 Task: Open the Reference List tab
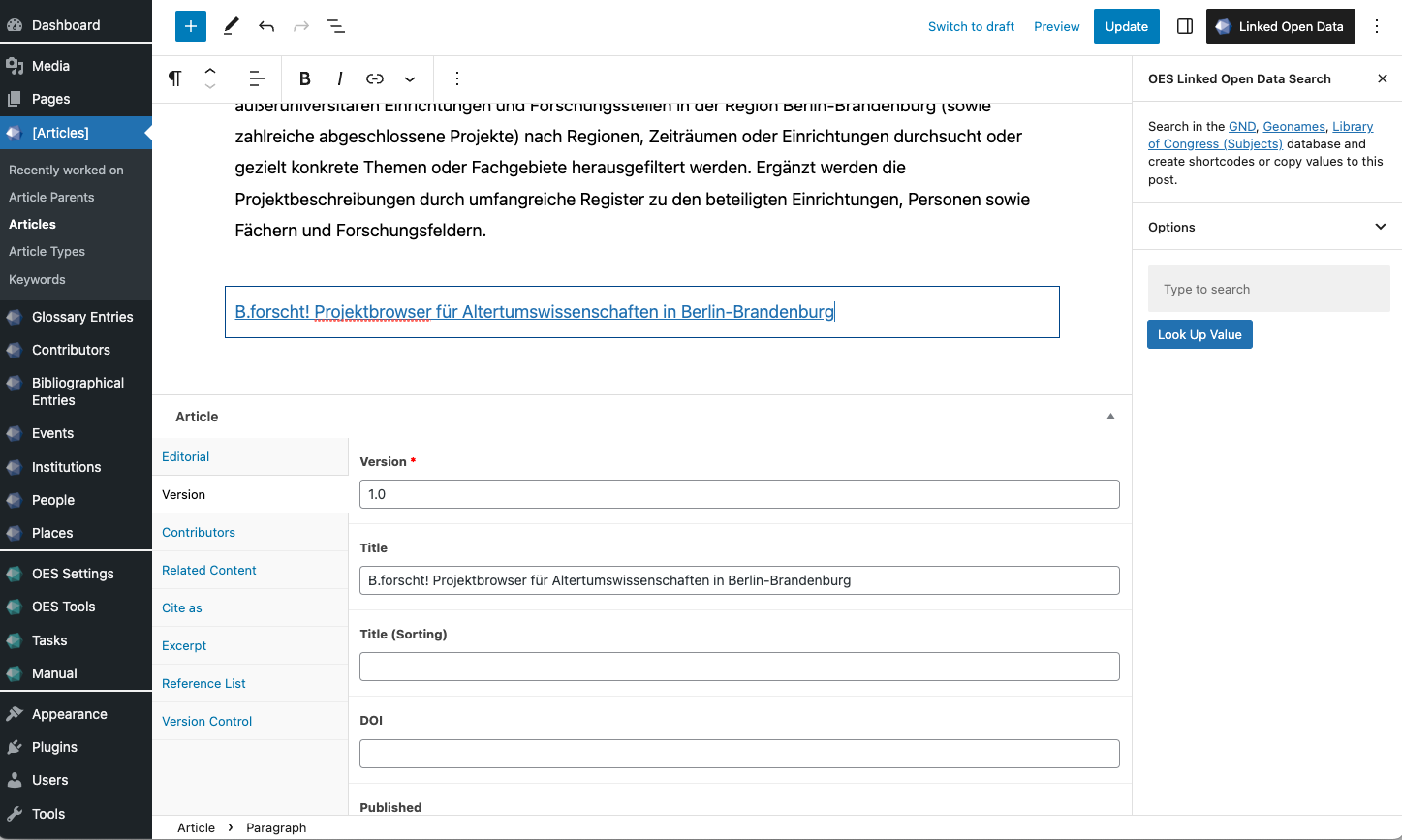click(x=250, y=683)
